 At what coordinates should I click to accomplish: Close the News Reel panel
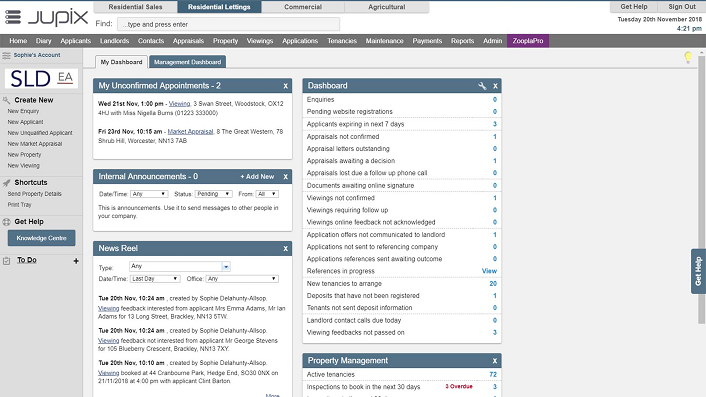[285, 248]
